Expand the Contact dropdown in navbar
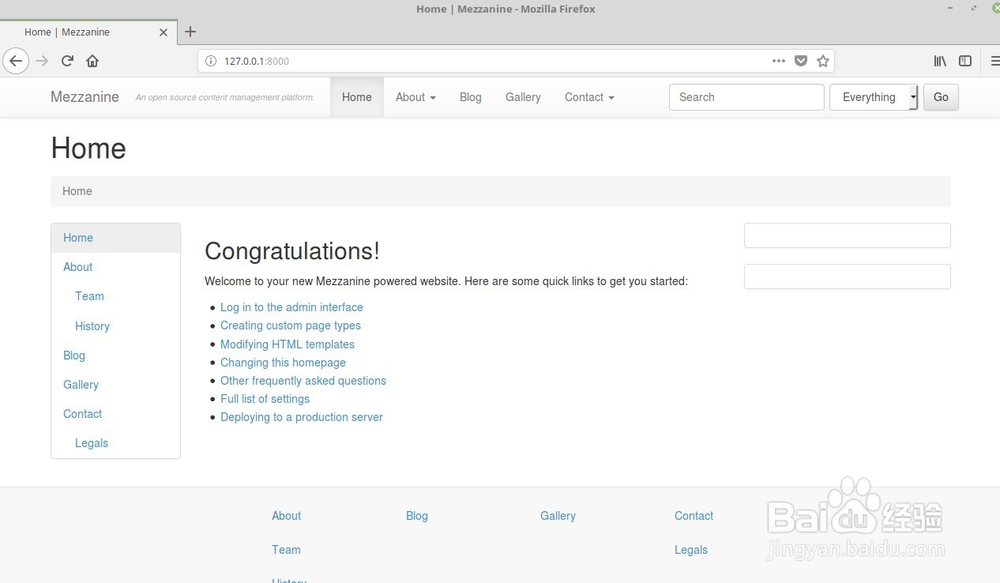The height and width of the screenshot is (583, 1000). click(x=589, y=97)
